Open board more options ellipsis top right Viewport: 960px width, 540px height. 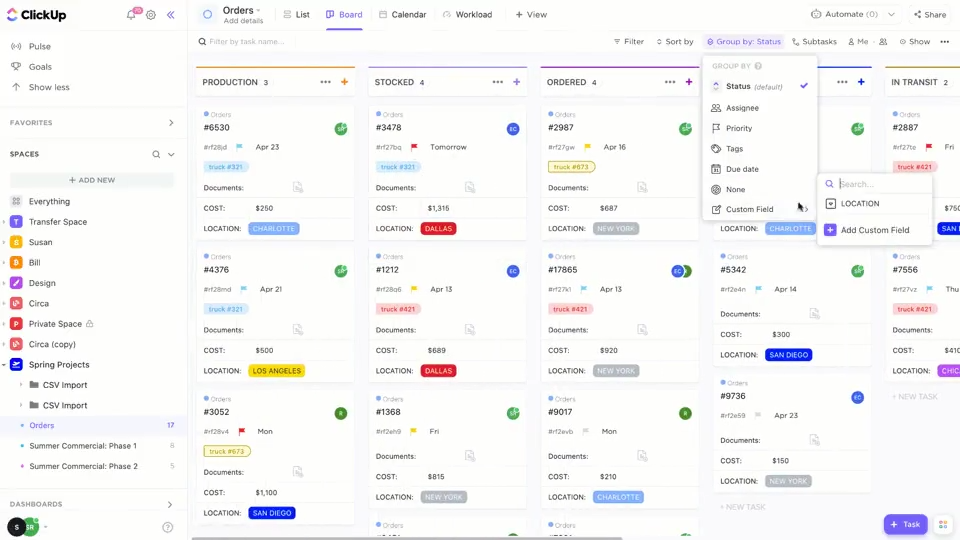pos(945,42)
